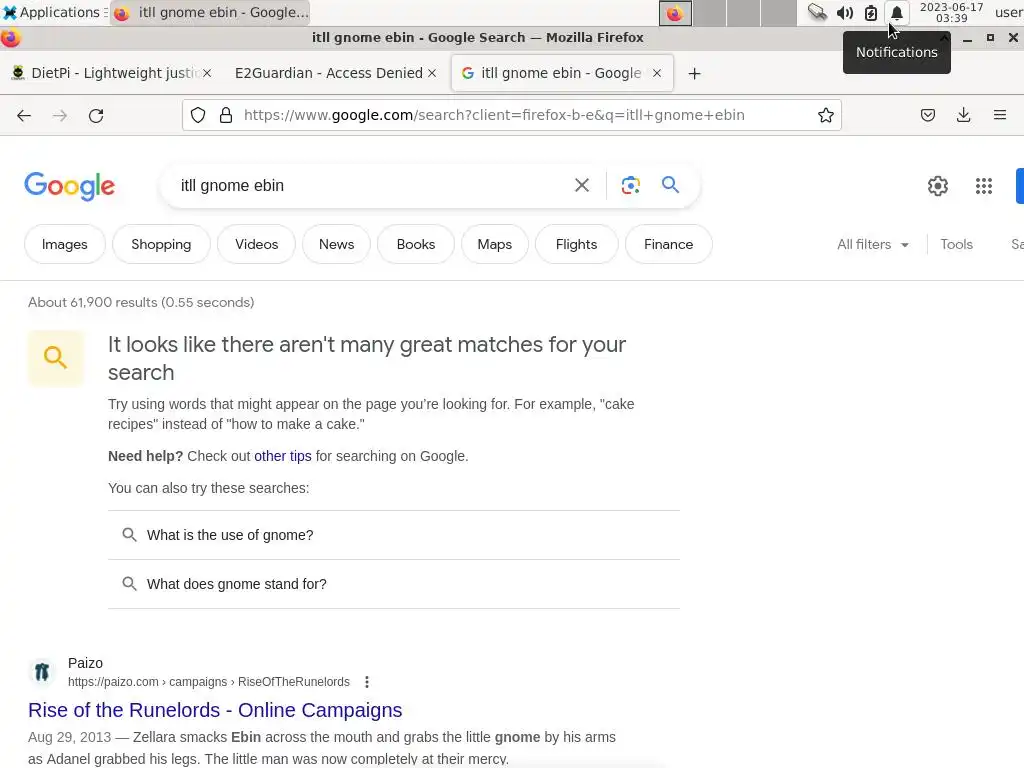Image resolution: width=1024 pixels, height=768 pixels.
Task: Submit search with the magnifier icon
Action: [671, 185]
